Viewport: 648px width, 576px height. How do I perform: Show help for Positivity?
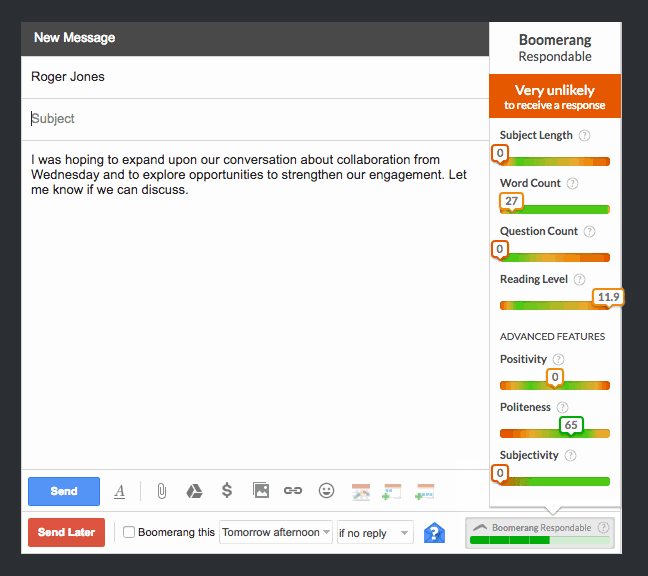pos(558,359)
